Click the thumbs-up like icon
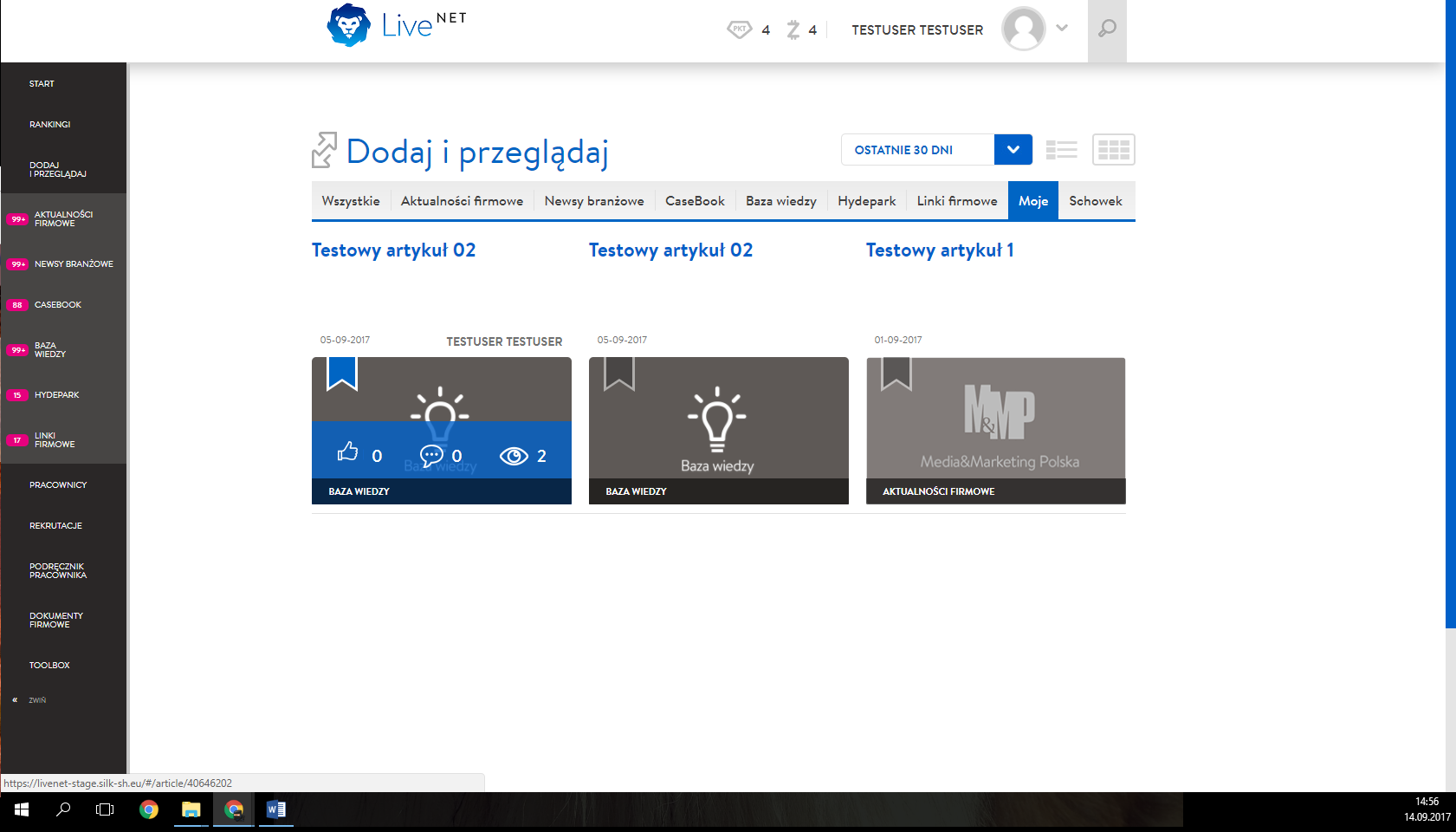The image size is (1456, 832). click(x=348, y=452)
